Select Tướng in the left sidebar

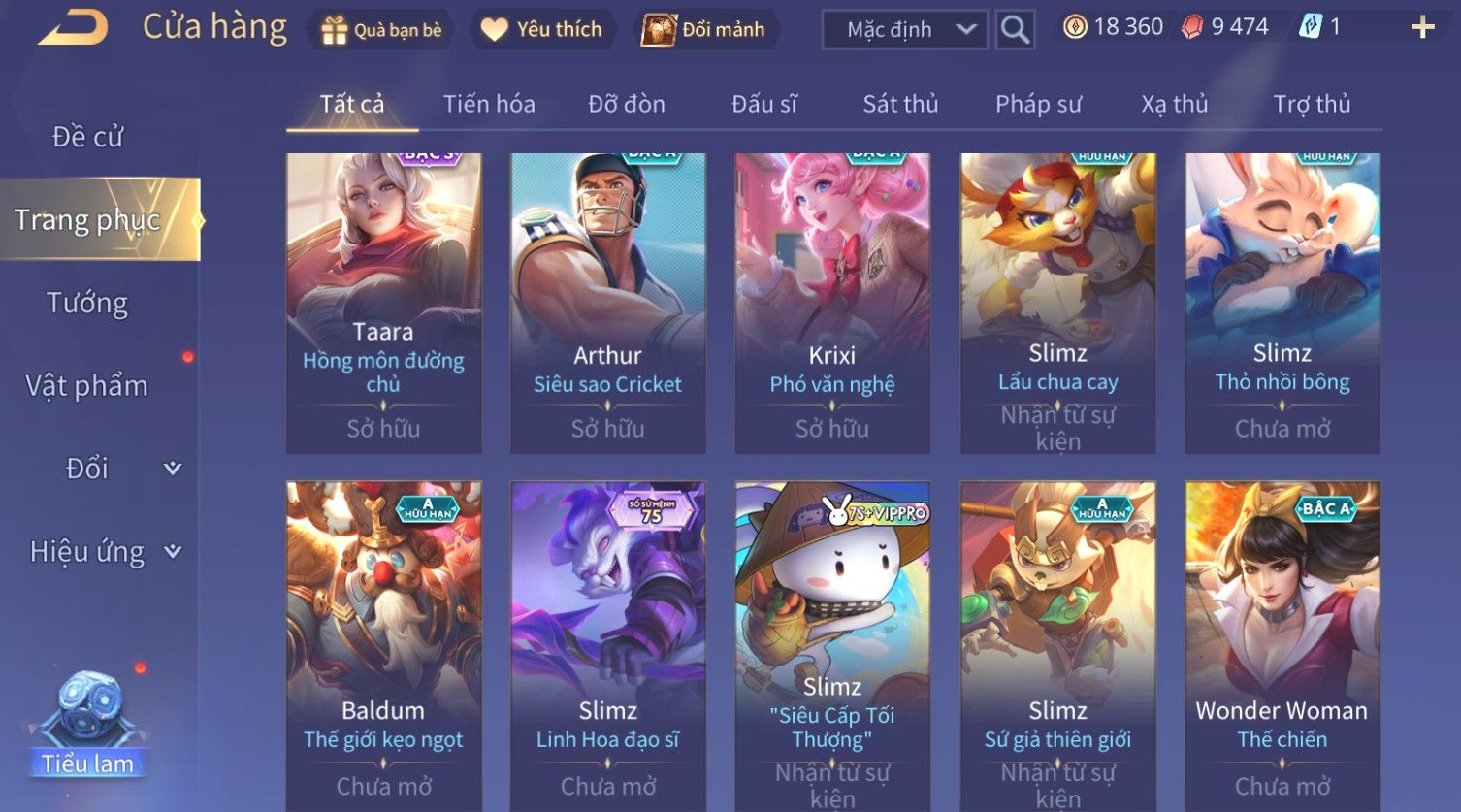87,304
